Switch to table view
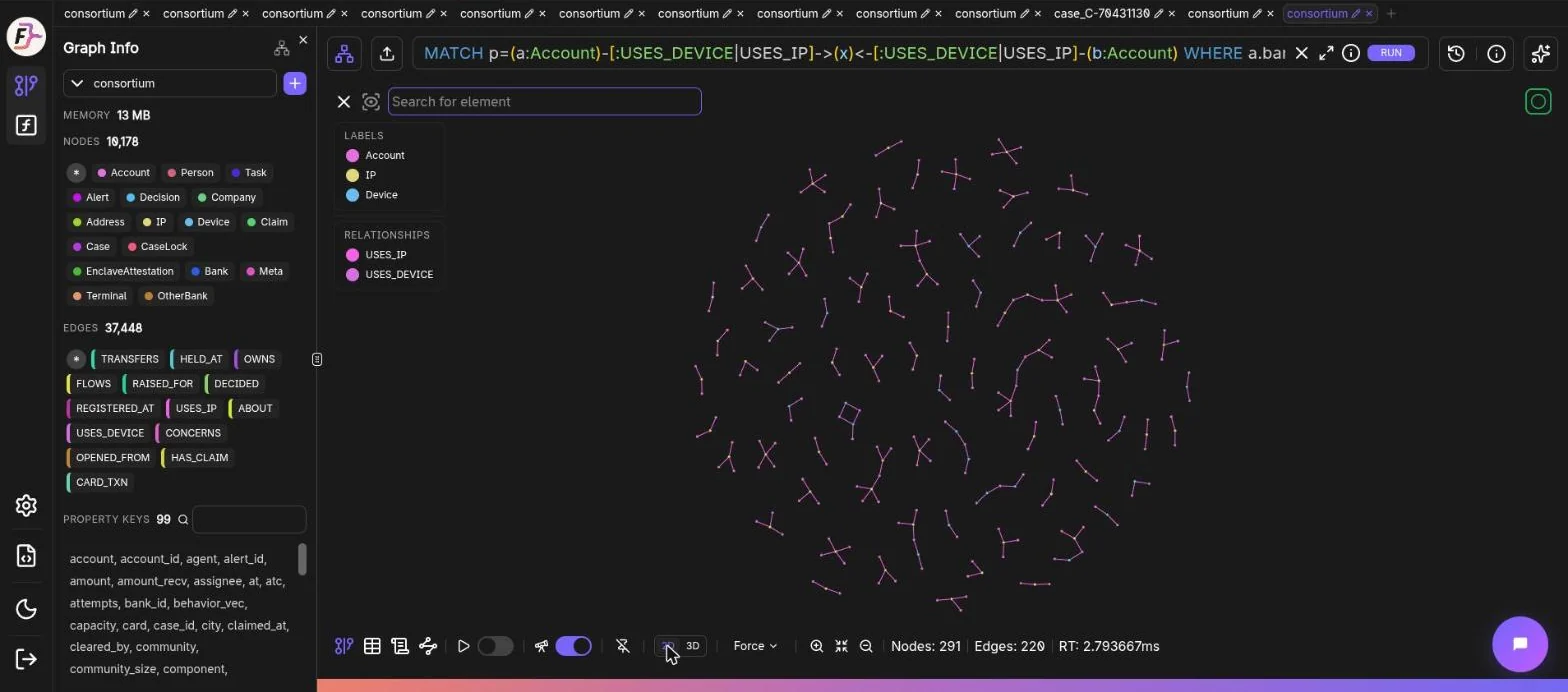The height and width of the screenshot is (692, 1568). 372,646
